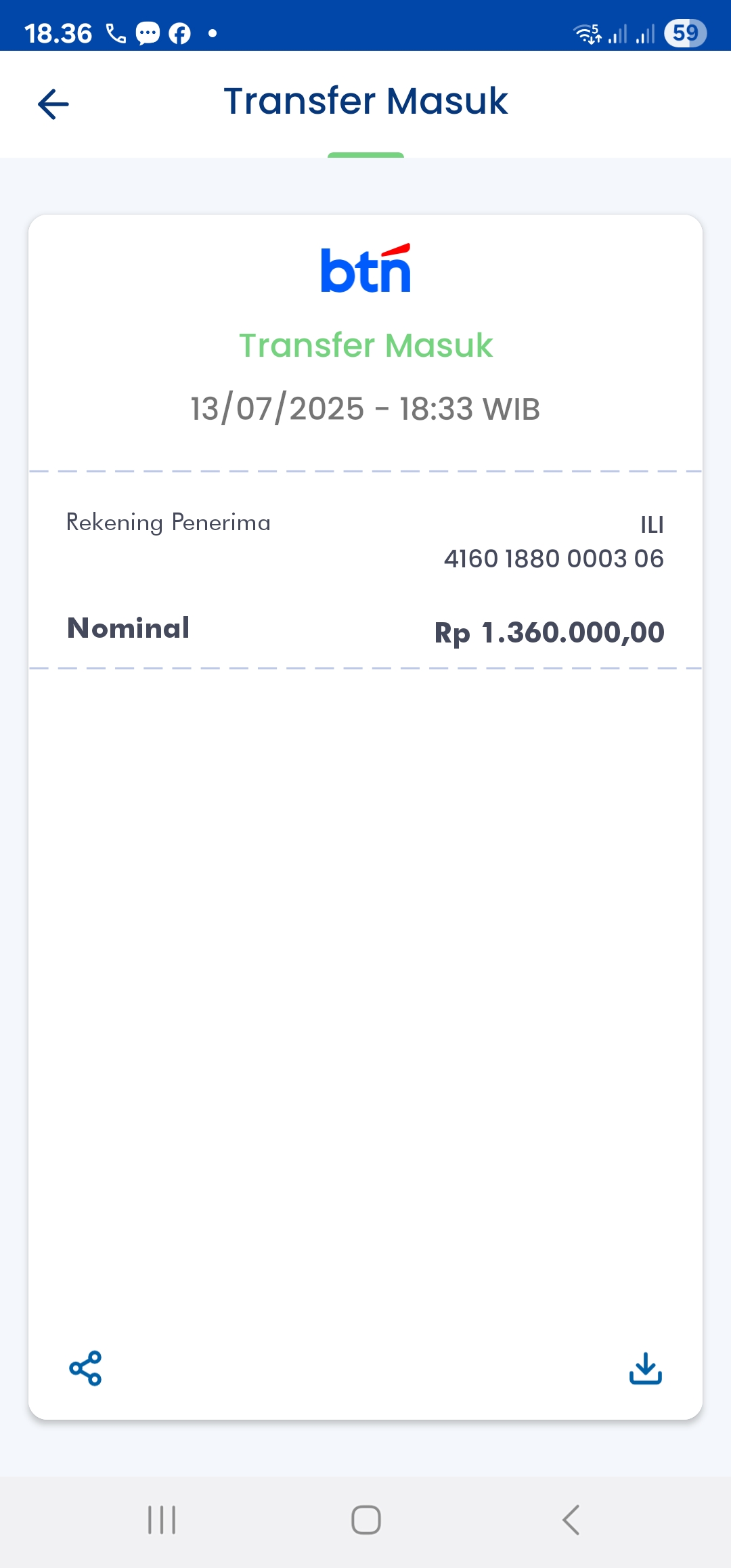Screen dimensions: 731x1568
Task: Tap the share receipt icon
Action: point(85,1368)
